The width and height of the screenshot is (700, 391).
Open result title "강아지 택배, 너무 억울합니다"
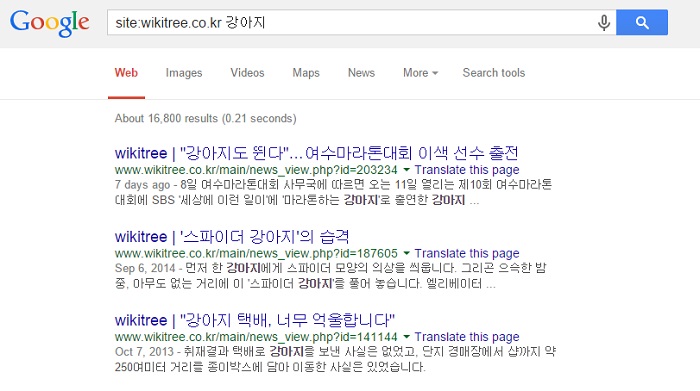coord(255,320)
